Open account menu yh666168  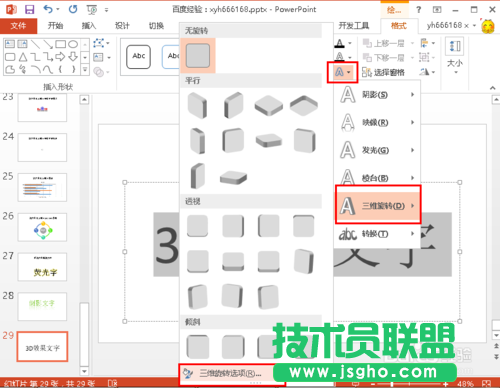(451, 25)
